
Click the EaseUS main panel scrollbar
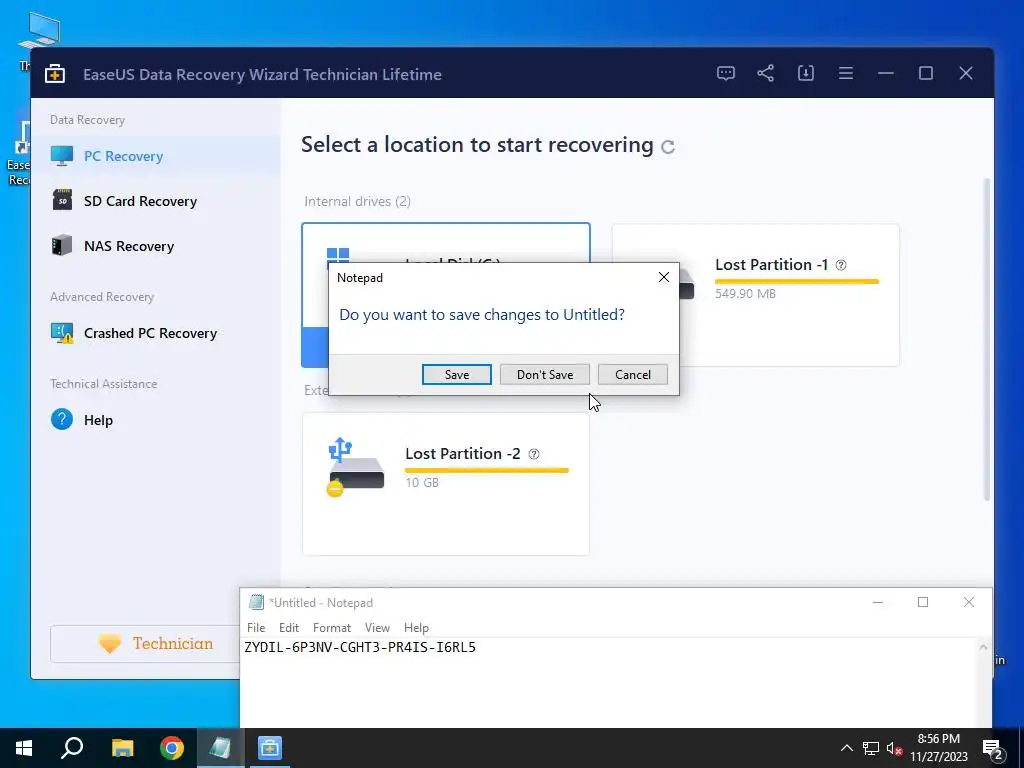(x=987, y=340)
